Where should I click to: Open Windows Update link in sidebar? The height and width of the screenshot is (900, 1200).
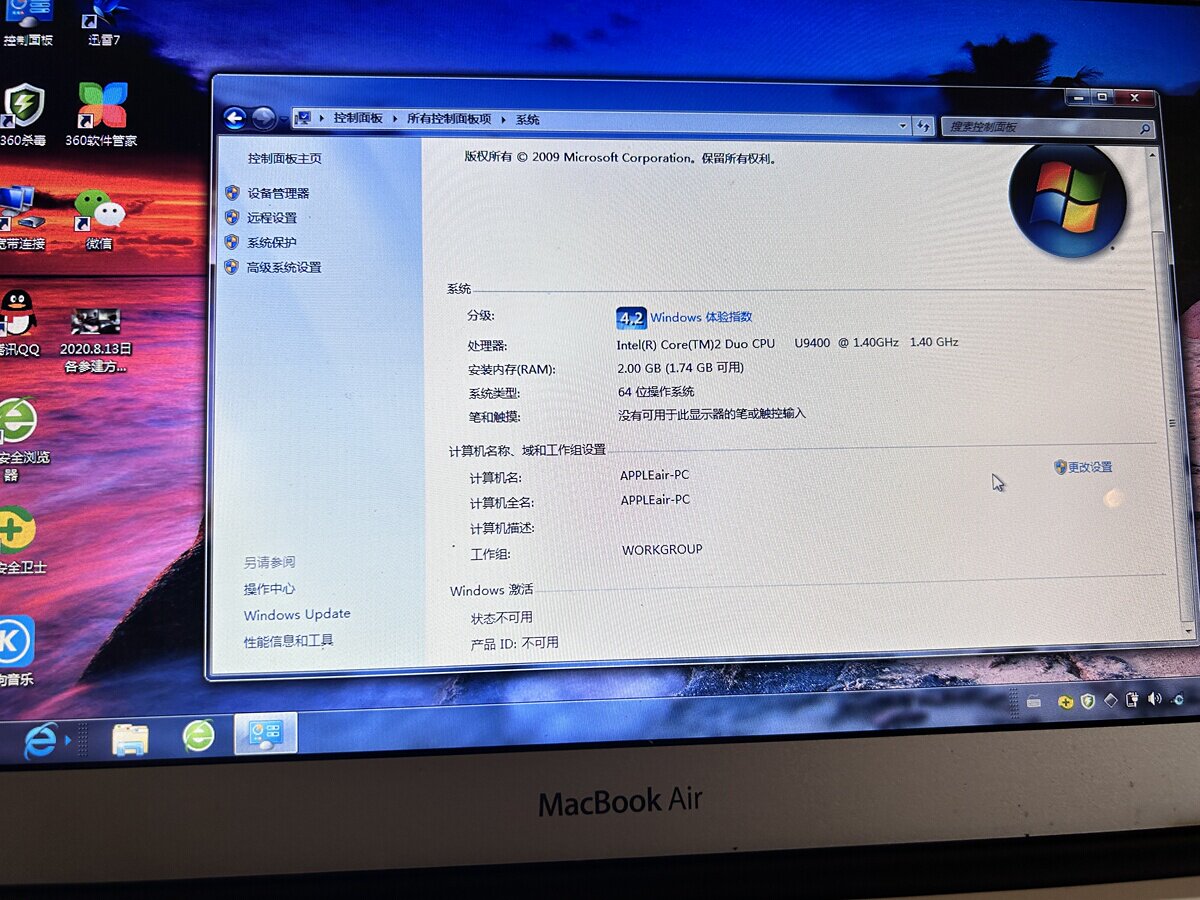tap(297, 614)
